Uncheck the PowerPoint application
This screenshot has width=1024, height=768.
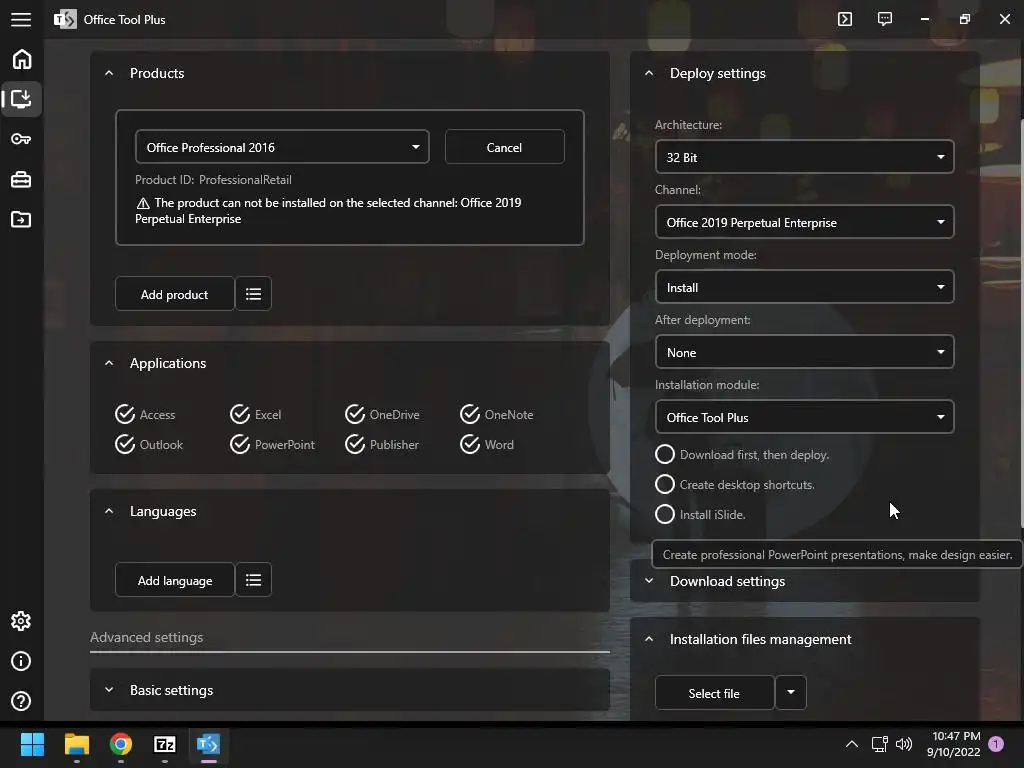pos(272,444)
